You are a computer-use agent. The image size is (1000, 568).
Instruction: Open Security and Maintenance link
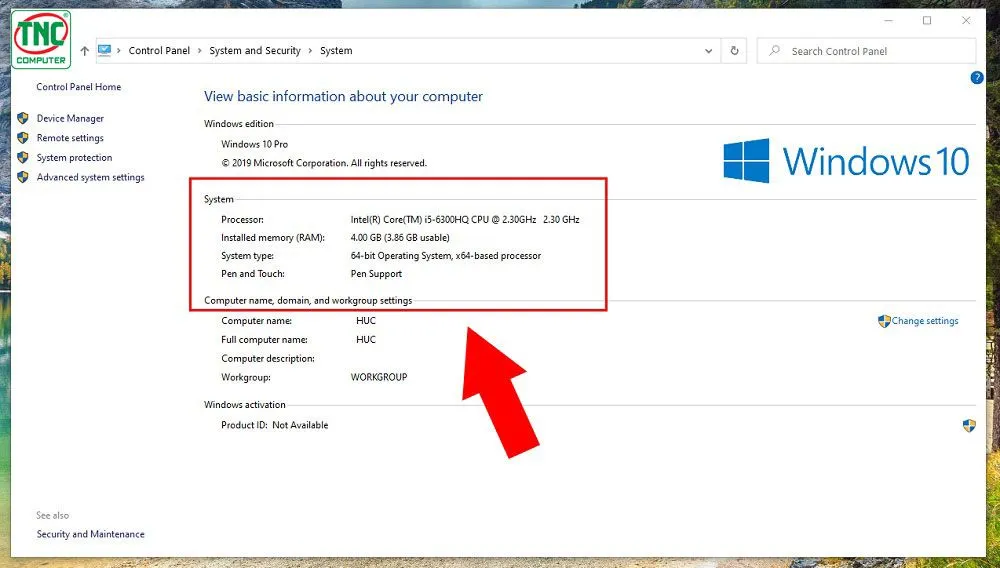tap(90, 534)
